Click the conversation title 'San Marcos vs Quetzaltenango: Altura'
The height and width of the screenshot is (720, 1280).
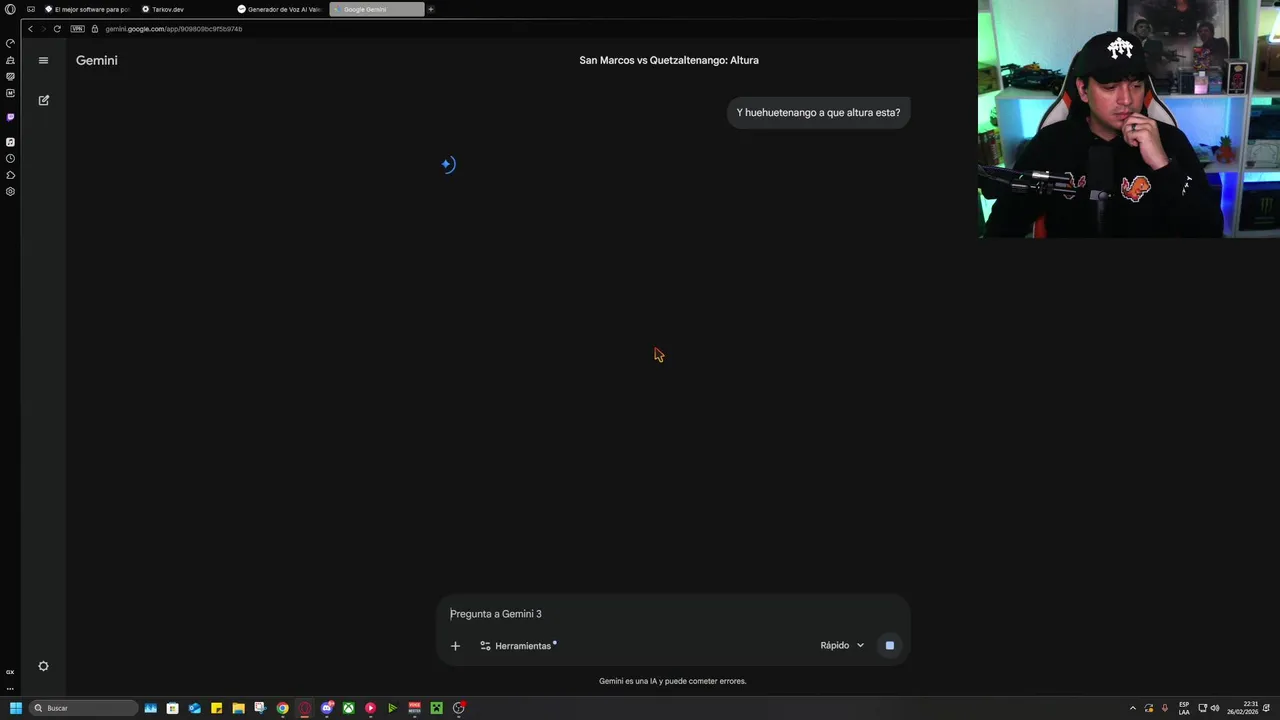point(669,60)
